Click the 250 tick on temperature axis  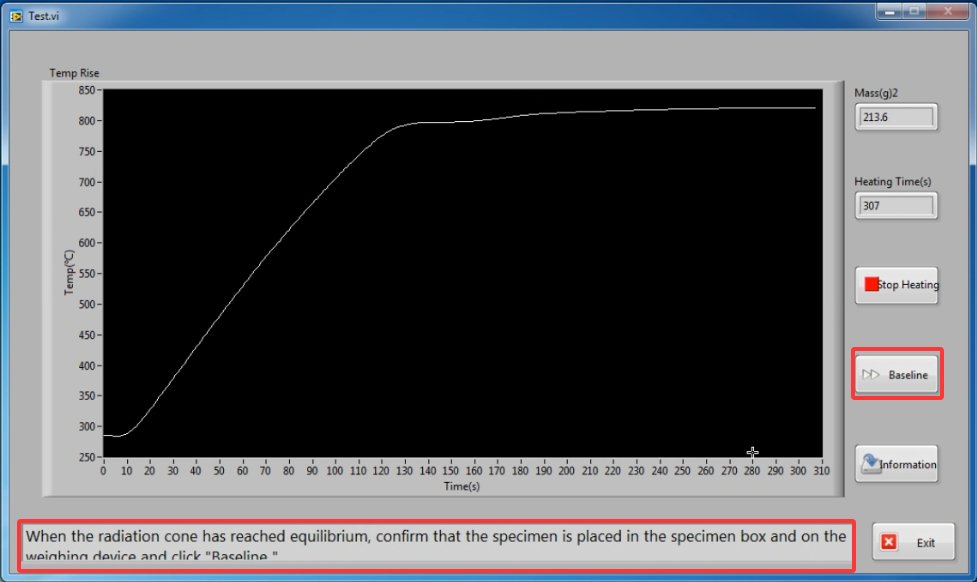coord(87,457)
